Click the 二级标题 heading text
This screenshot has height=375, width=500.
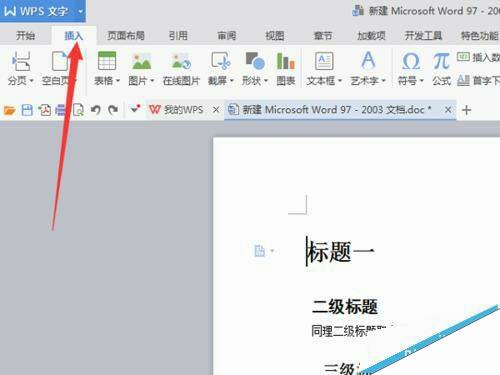coord(345,306)
